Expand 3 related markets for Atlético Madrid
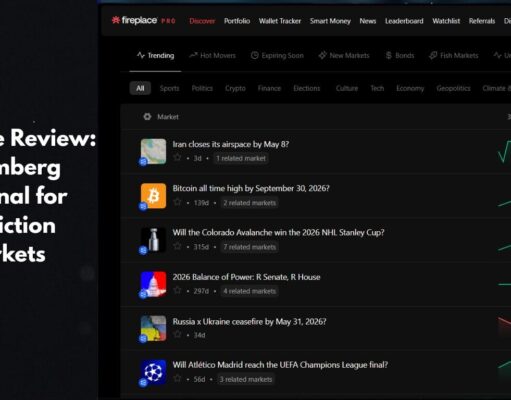The height and width of the screenshot is (400, 511). (246, 379)
